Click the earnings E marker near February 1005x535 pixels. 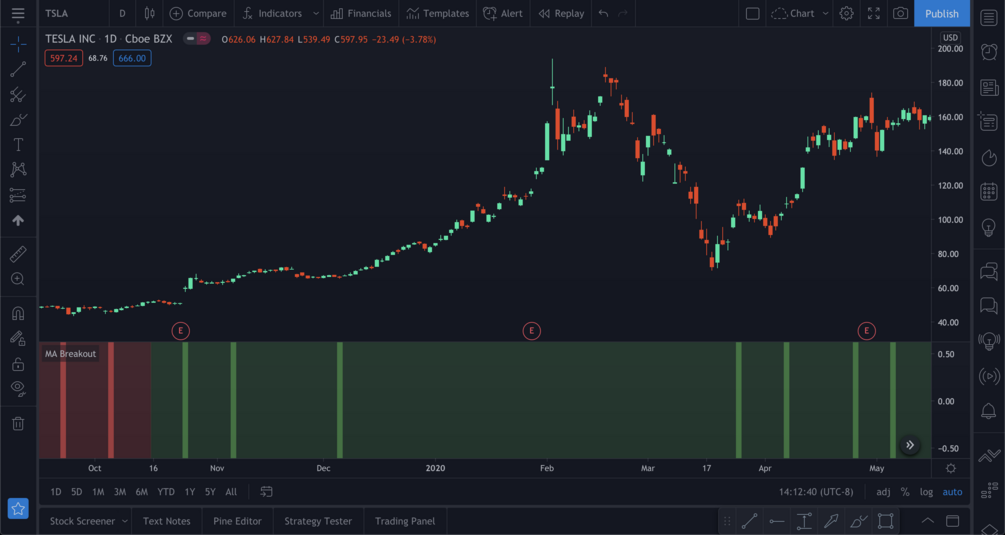[x=531, y=331]
